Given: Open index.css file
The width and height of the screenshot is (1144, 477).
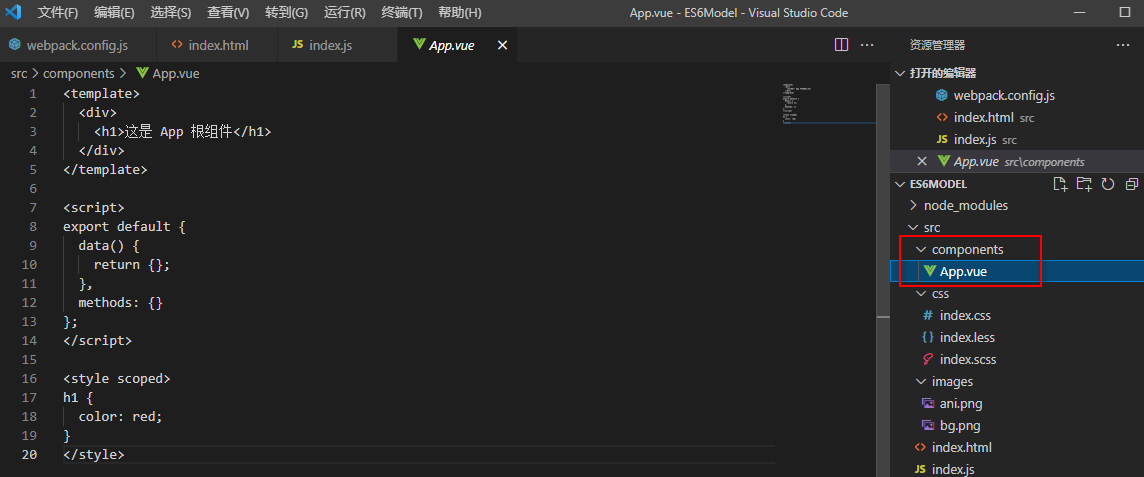Looking at the screenshot, I should coord(1017,316).
